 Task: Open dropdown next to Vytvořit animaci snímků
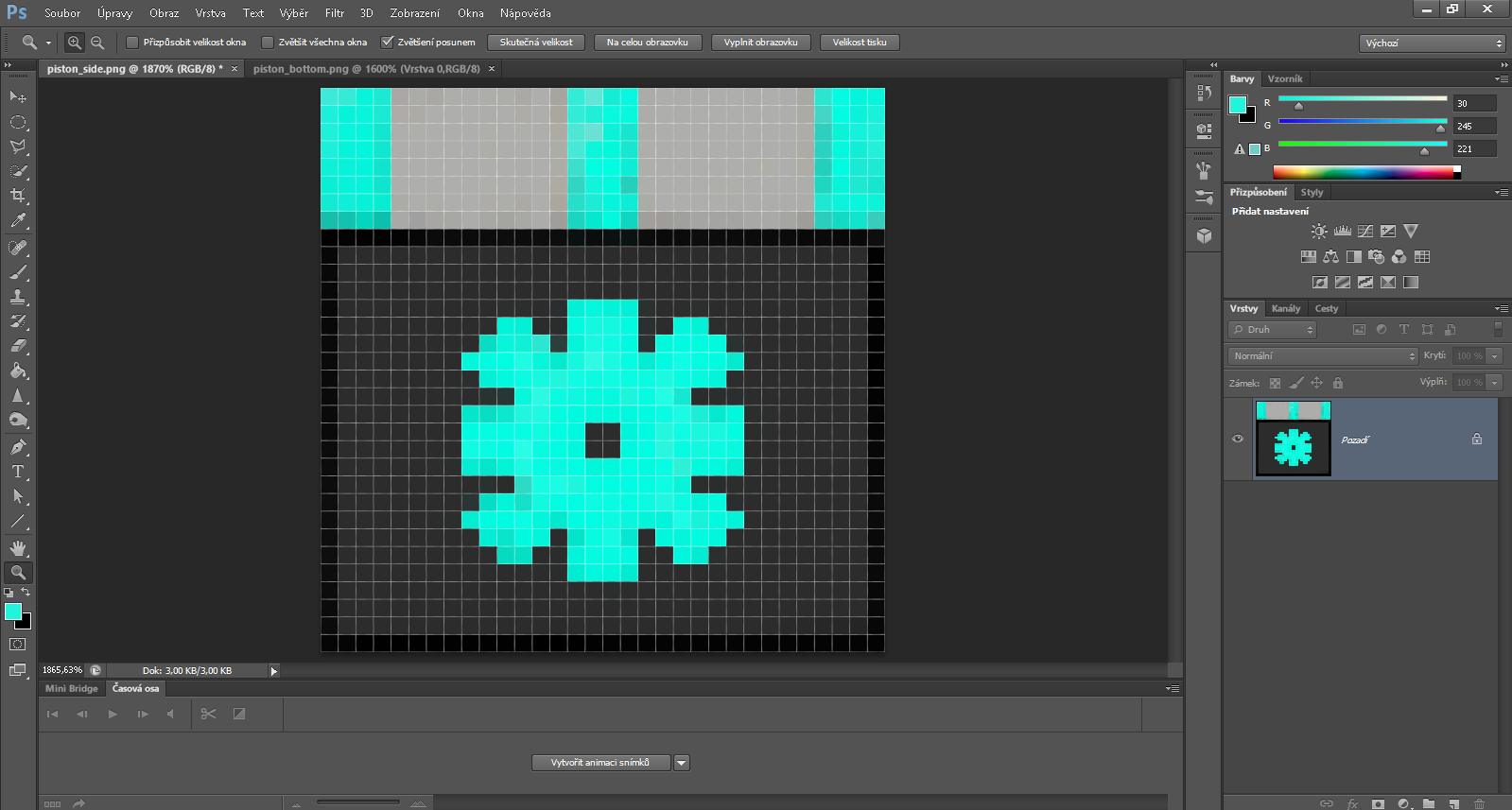point(682,763)
